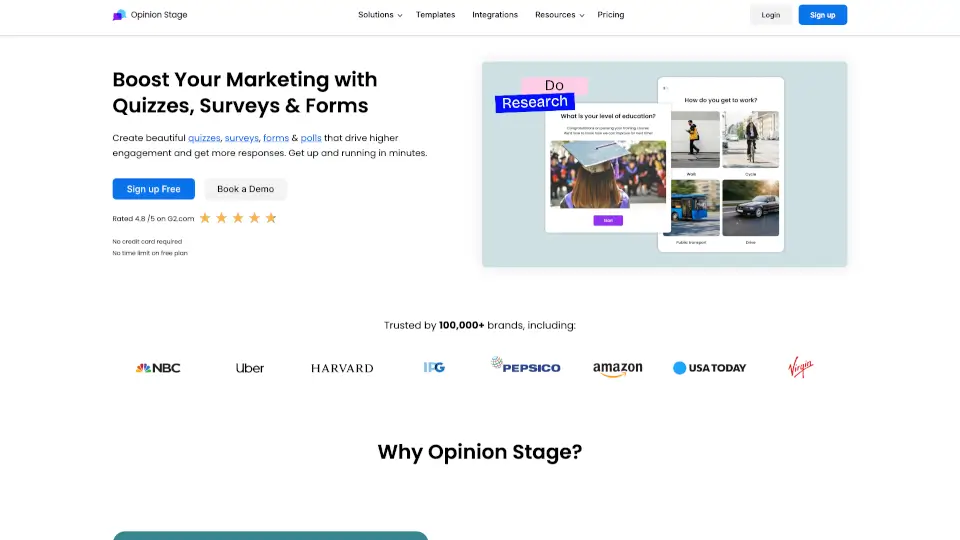The height and width of the screenshot is (540, 960).
Task: Click 'How do you get to work?' question
Action: pyautogui.click(x=721, y=100)
